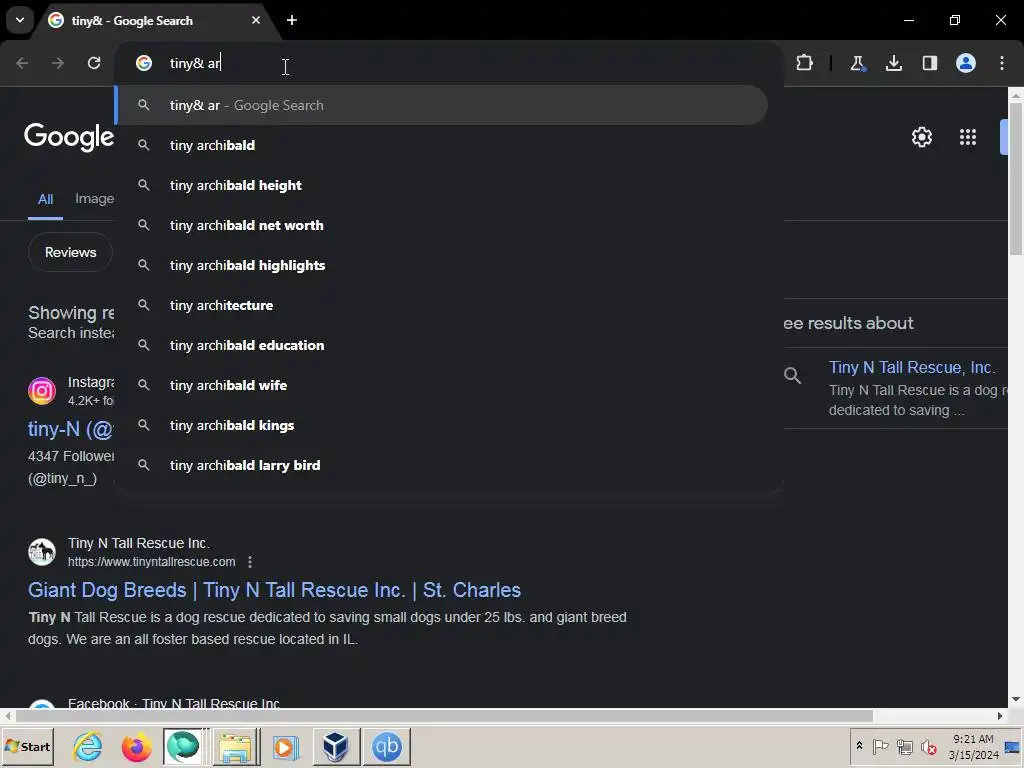Screen dimensions: 1024x768
Task: Click the vertical page scrollbar thumb
Action: [x=1016, y=178]
